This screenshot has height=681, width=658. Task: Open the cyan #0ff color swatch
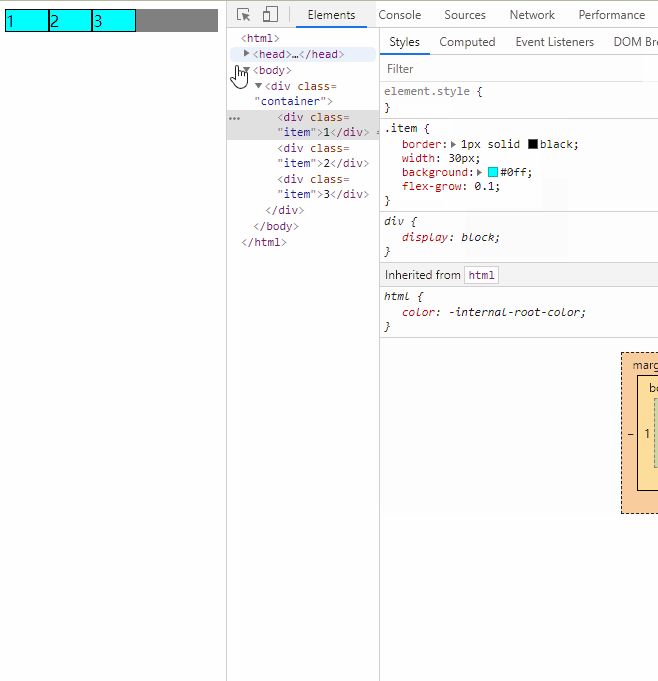click(x=493, y=172)
